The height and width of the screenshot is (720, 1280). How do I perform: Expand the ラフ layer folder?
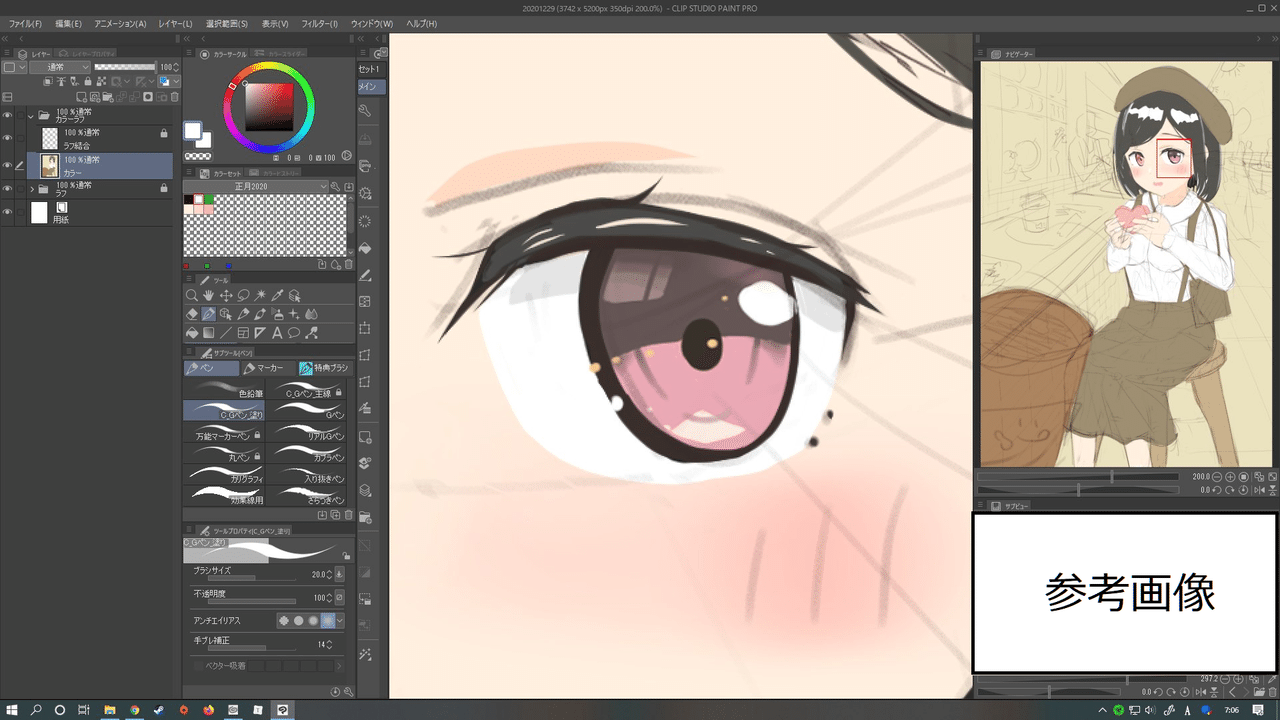coord(32,189)
